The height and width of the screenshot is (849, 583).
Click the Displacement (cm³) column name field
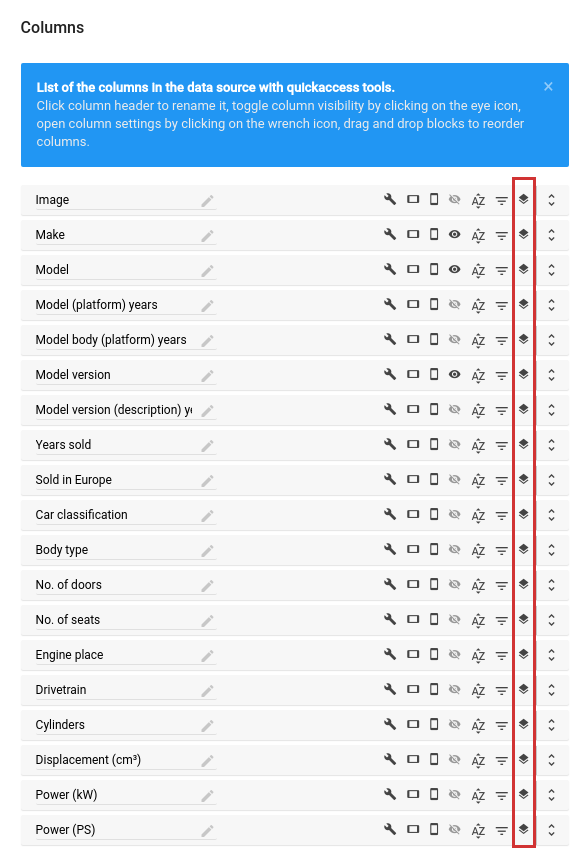point(125,760)
